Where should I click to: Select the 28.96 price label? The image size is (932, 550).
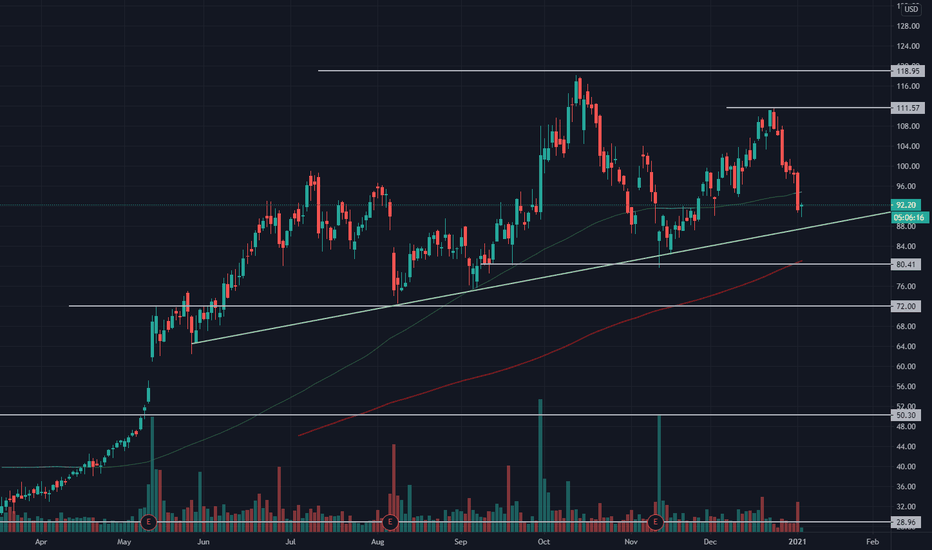pyautogui.click(x=906, y=522)
